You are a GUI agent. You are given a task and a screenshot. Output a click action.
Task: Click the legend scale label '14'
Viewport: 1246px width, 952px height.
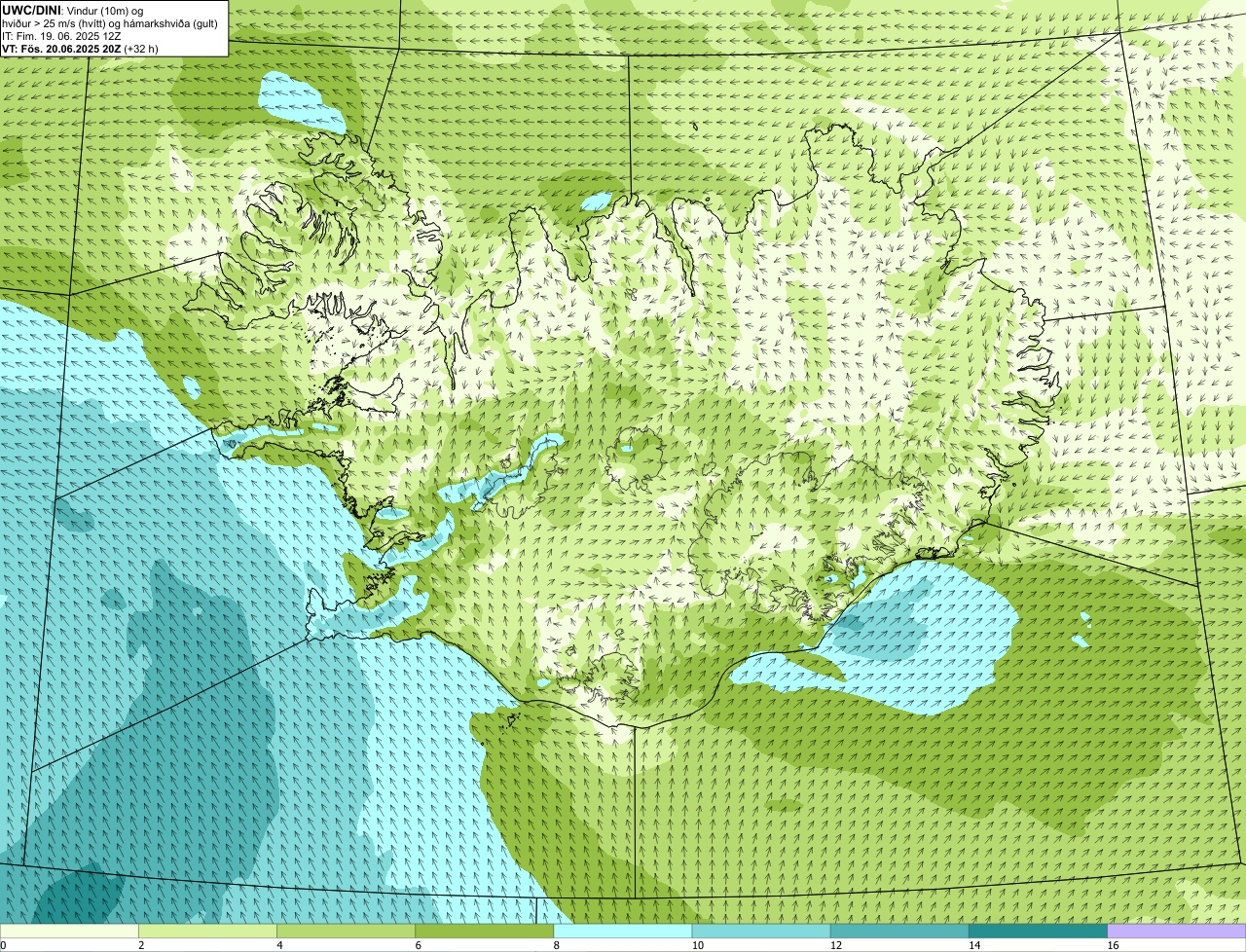974,945
